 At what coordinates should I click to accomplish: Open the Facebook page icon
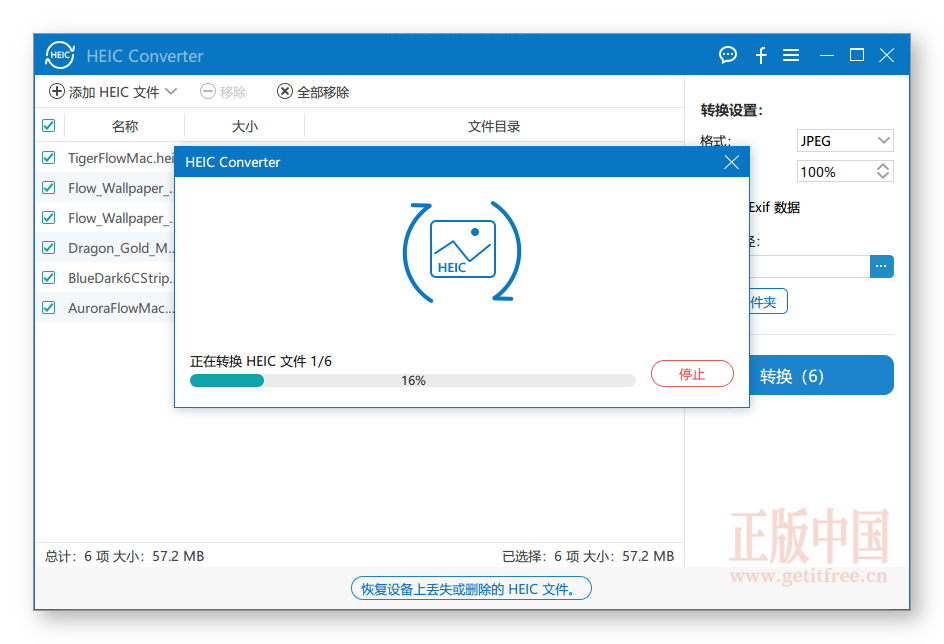tap(761, 55)
